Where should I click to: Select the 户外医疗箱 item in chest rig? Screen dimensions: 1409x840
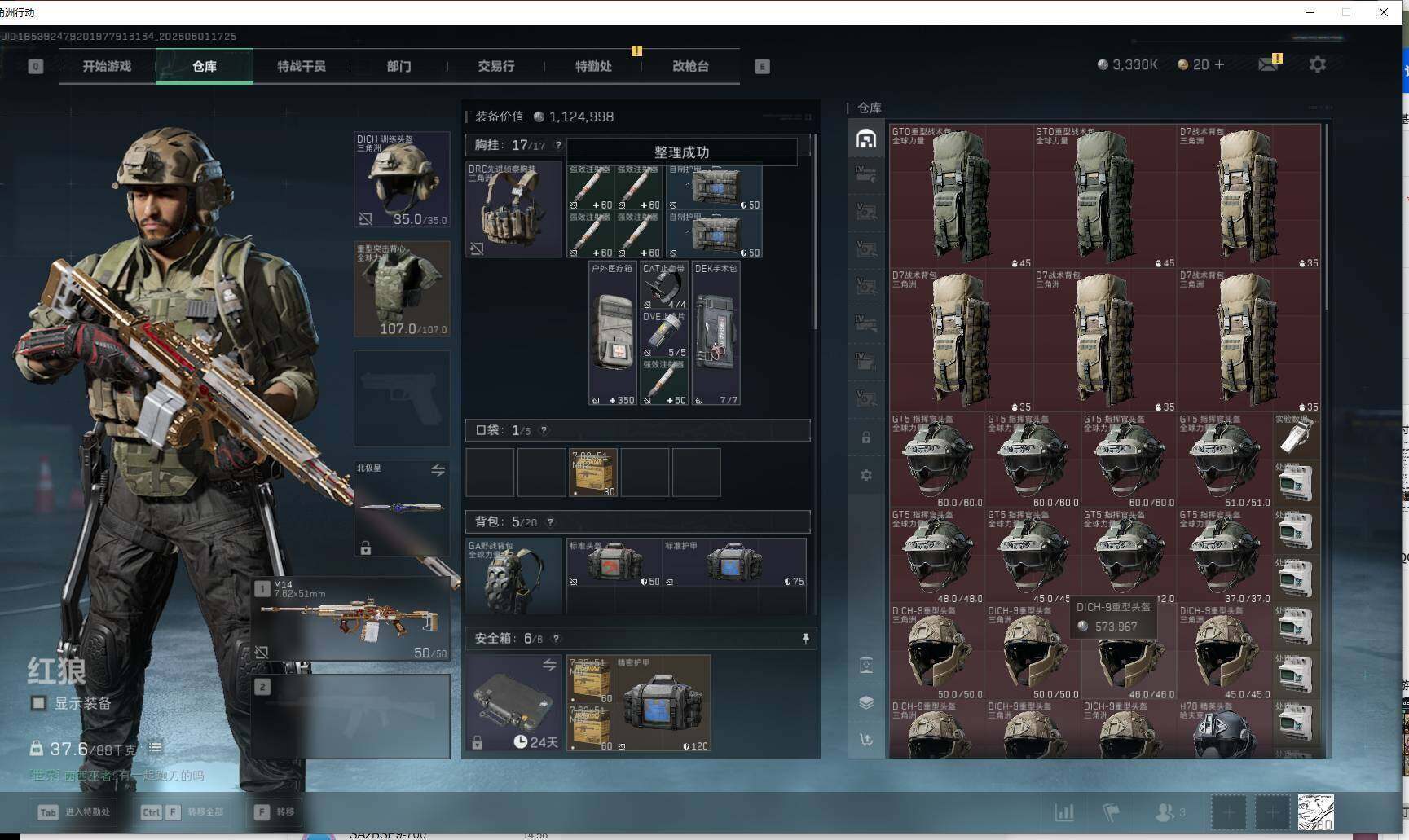(613, 333)
